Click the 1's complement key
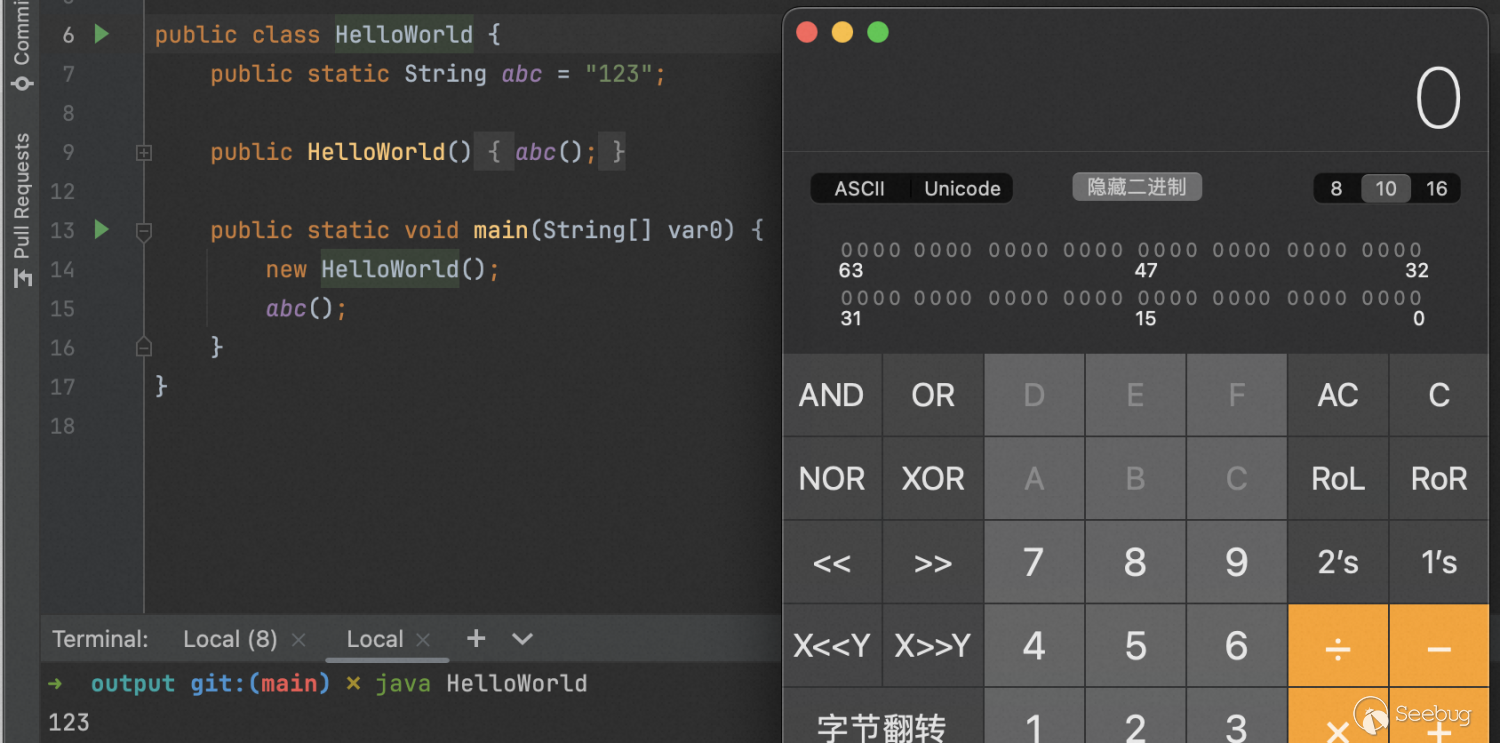Image resolution: width=1500 pixels, height=743 pixels. tap(1439, 563)
